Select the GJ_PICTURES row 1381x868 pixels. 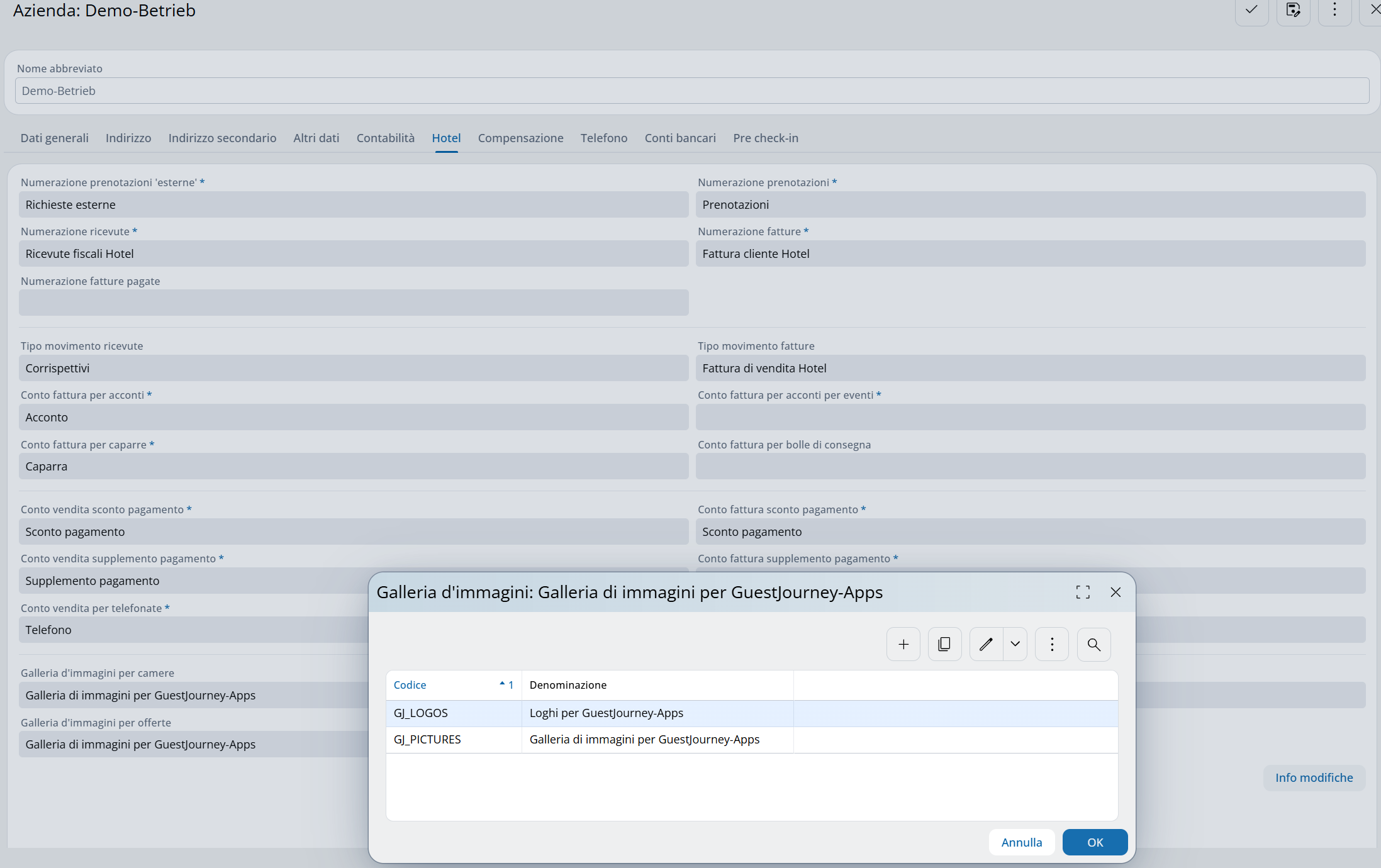click(427, 740)
